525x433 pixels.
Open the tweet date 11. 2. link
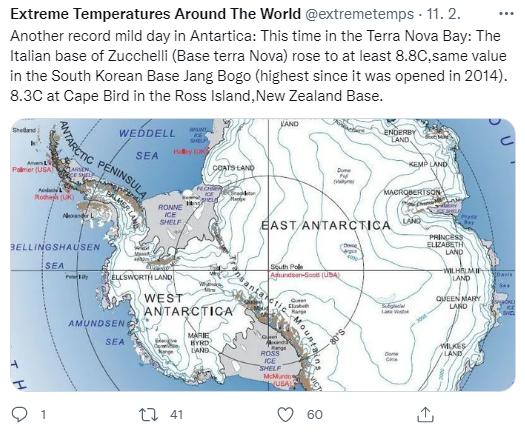coord(443,14)
